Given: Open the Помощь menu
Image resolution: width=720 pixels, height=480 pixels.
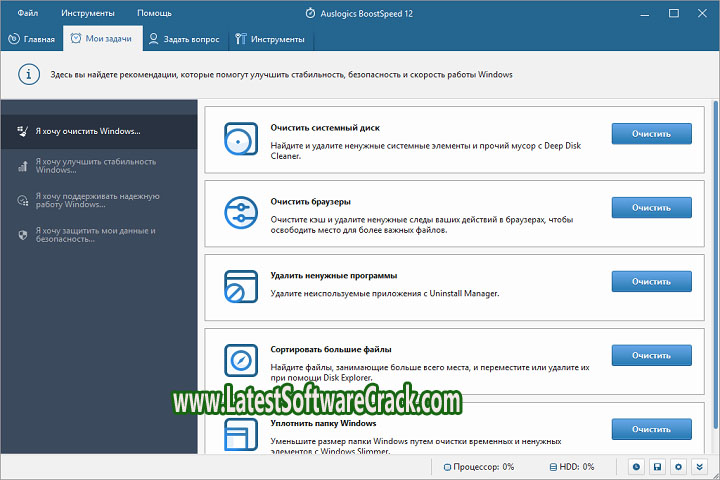Looking at the screenshot, I should point(154,13).
